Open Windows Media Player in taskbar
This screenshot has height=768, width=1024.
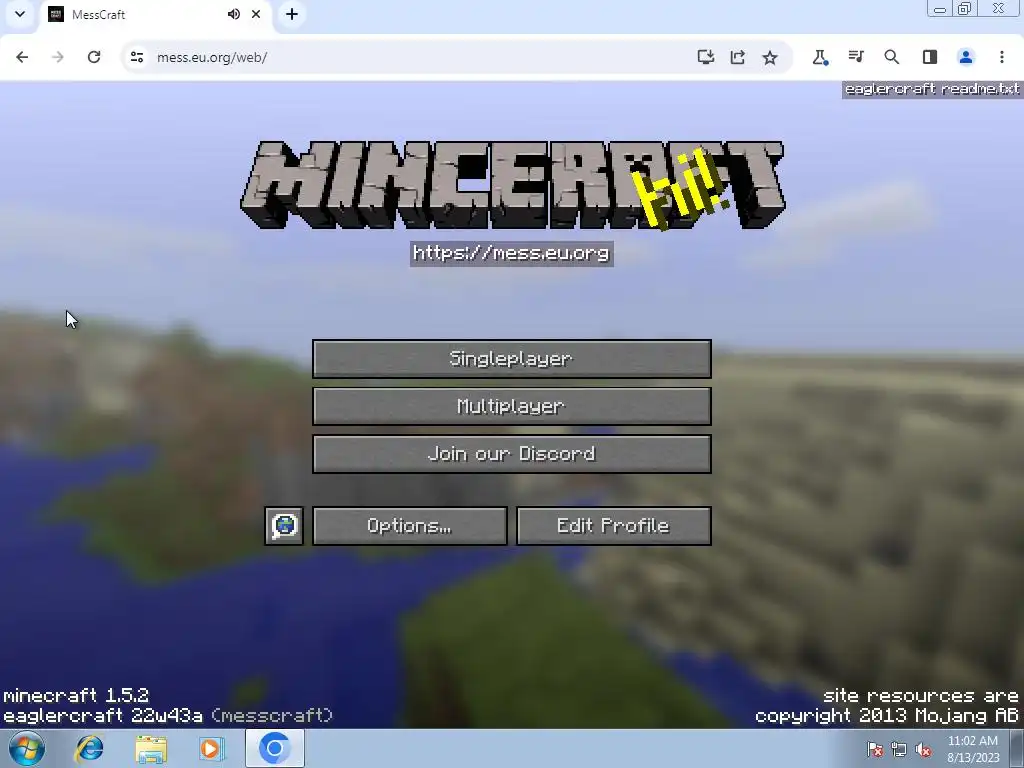tap(212, 748)
